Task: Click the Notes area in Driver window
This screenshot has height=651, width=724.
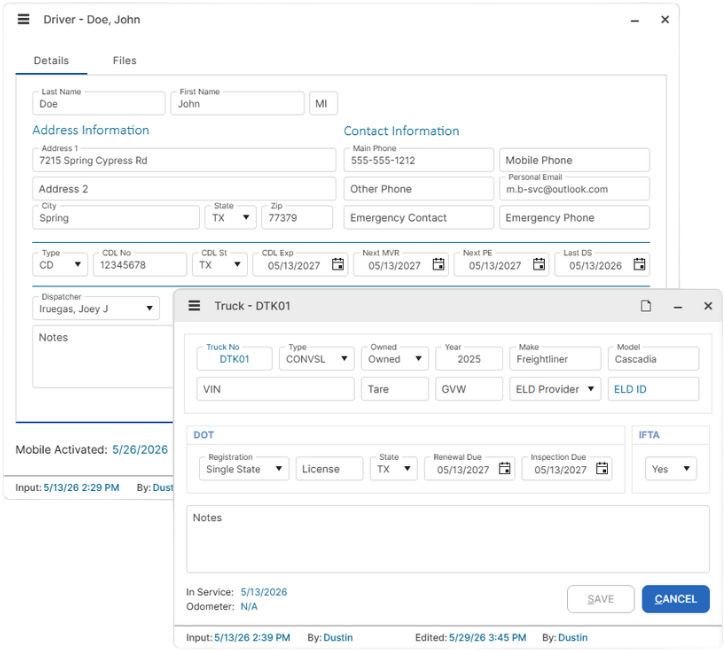Action: coord(103,356)
